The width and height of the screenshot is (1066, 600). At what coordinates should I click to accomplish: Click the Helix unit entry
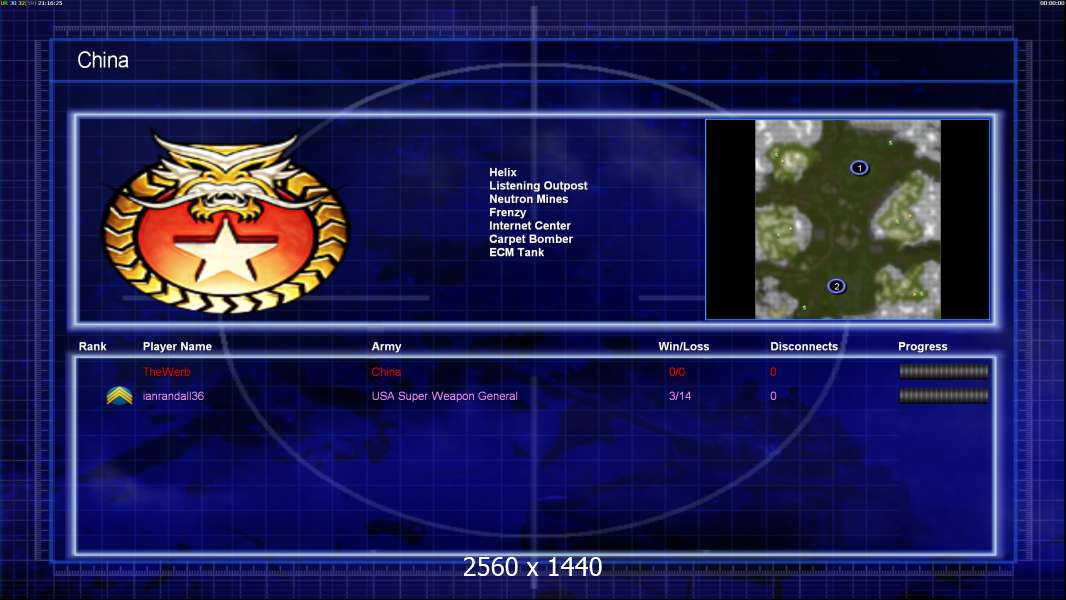coord(503,173)
